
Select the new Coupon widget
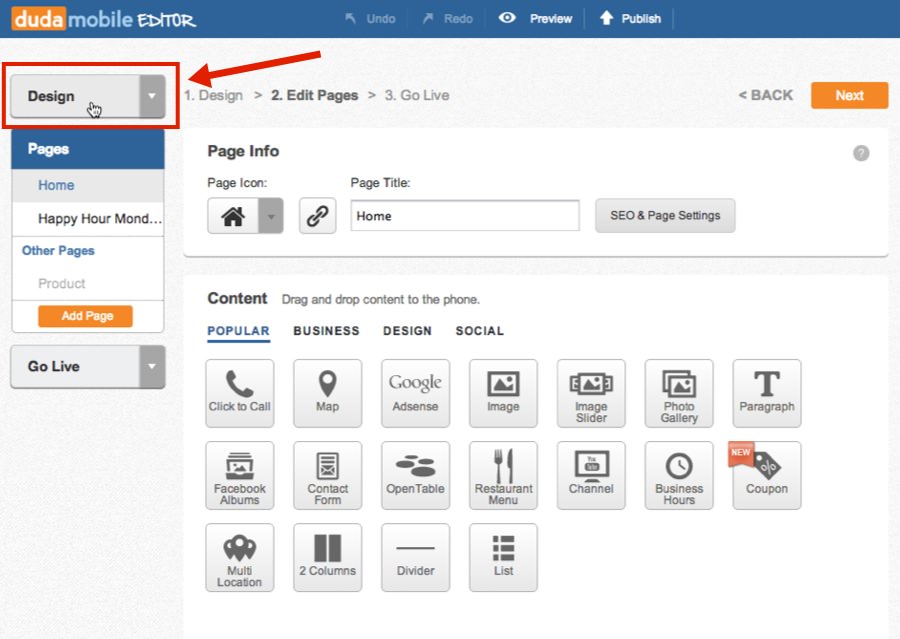[767, 475]
